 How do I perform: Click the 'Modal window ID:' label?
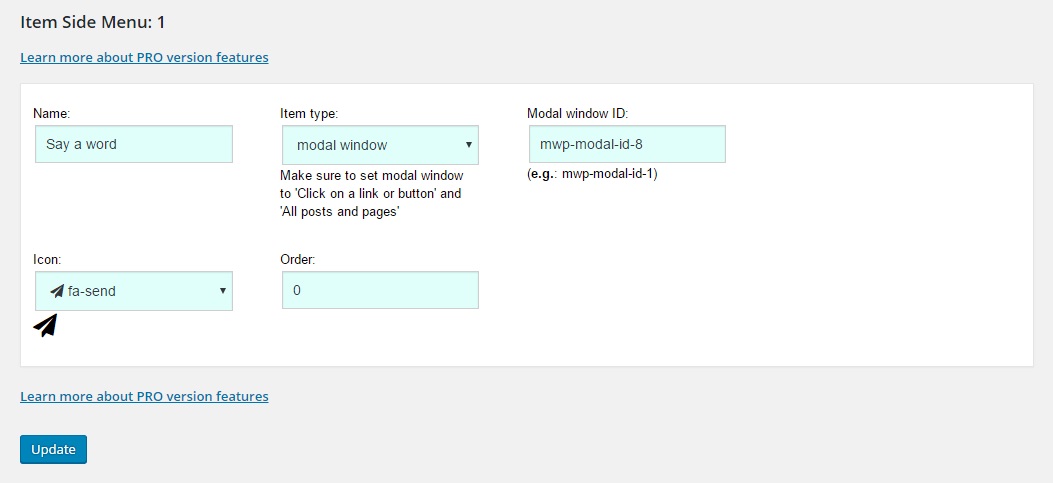pyautogui.click(x=577, y=113)
